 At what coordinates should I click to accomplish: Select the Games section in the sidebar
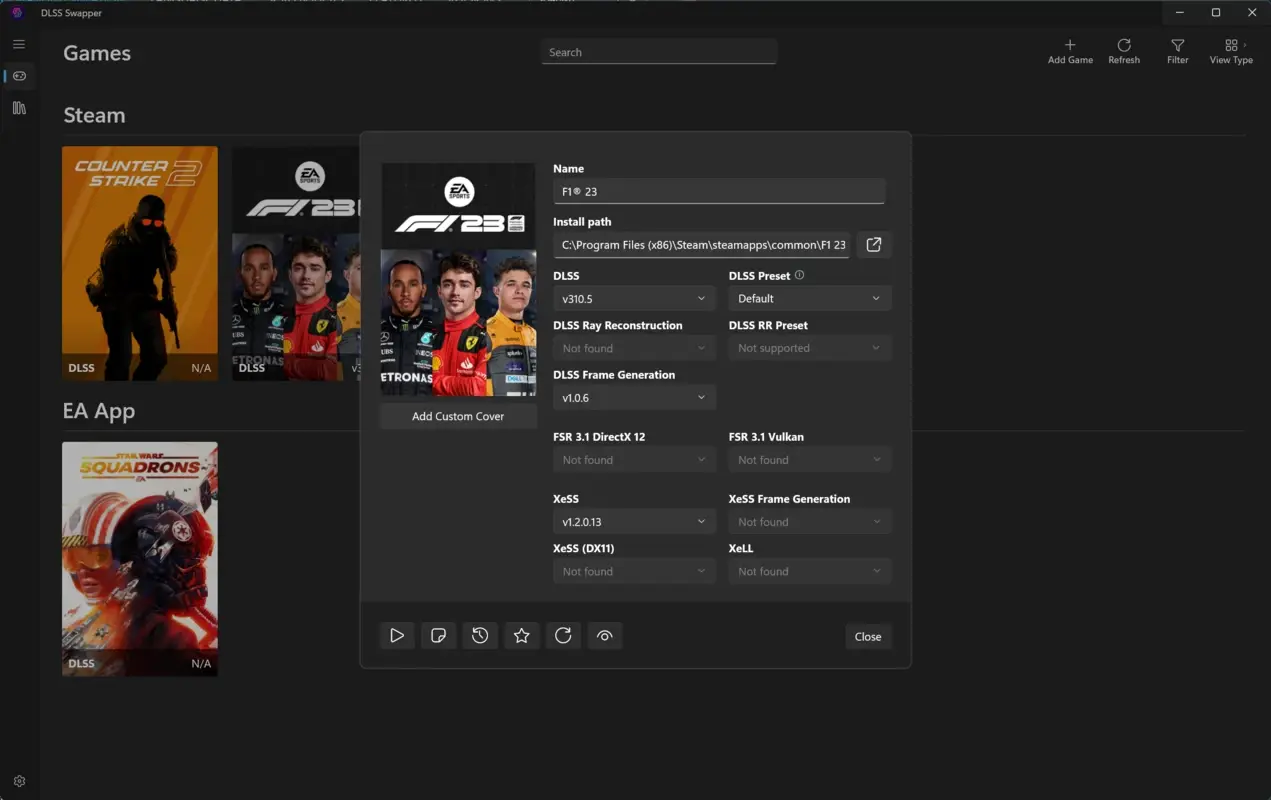tap(18, 75)
